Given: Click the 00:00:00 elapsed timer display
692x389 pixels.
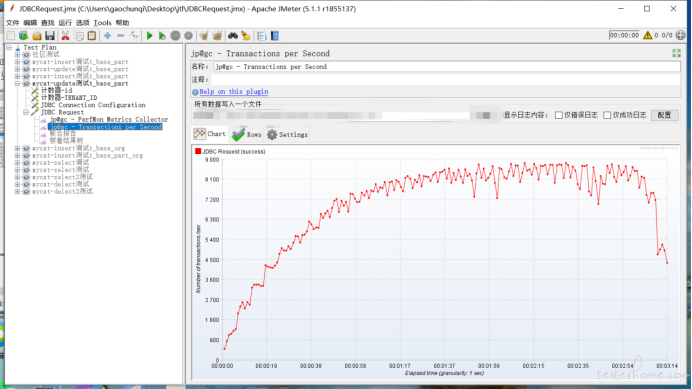Looking at the screenshot, I should pyautogui.click(x=624, y=35).
